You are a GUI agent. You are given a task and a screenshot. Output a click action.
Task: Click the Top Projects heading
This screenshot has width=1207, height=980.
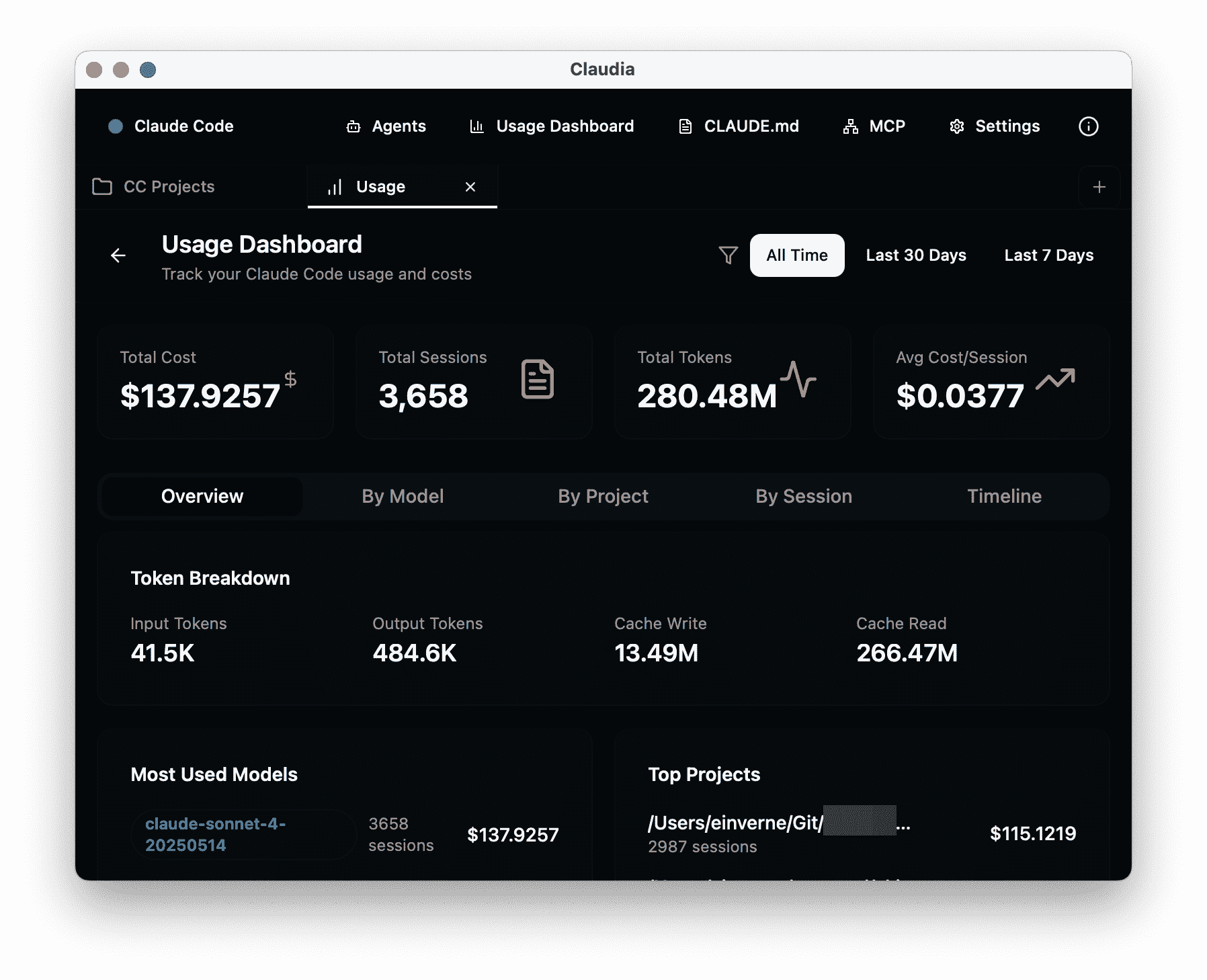(x=704, y=774)
